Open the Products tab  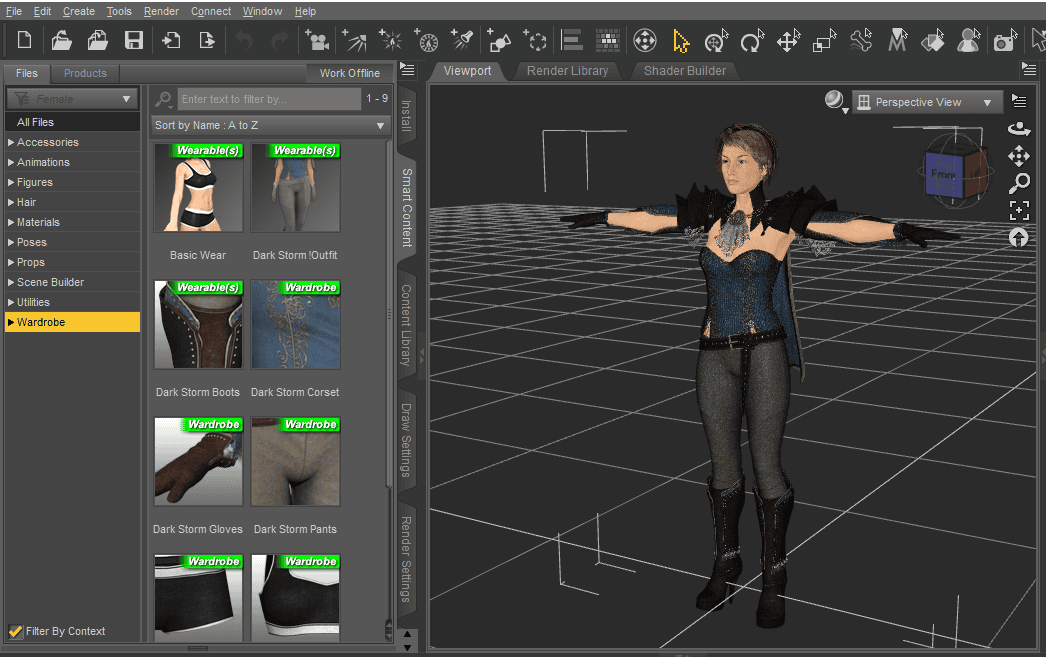tap(85, 73)
